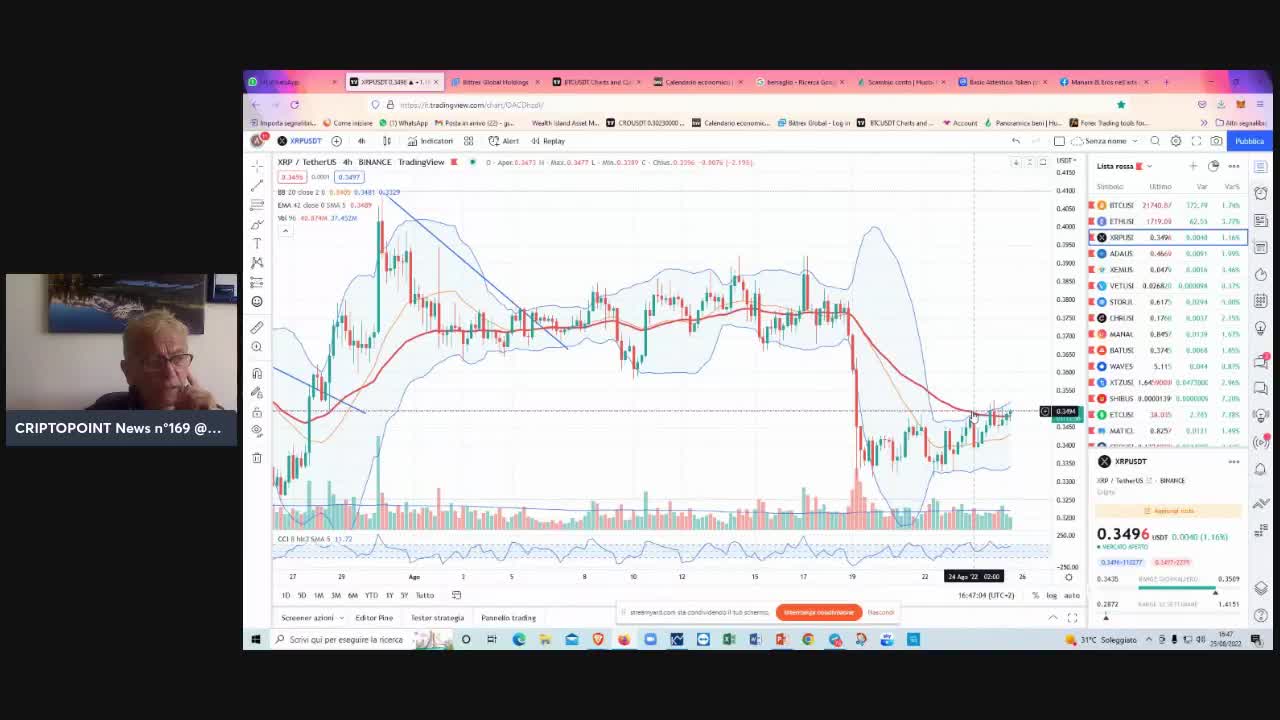Select the YTD date range
This screenshot has height=720, width=1280.
pos(371,595)
